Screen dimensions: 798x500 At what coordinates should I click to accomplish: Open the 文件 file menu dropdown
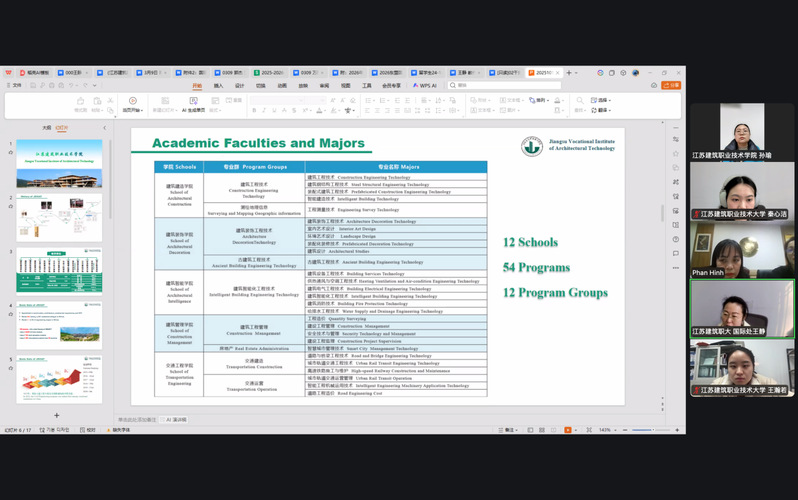pos(16,86)
